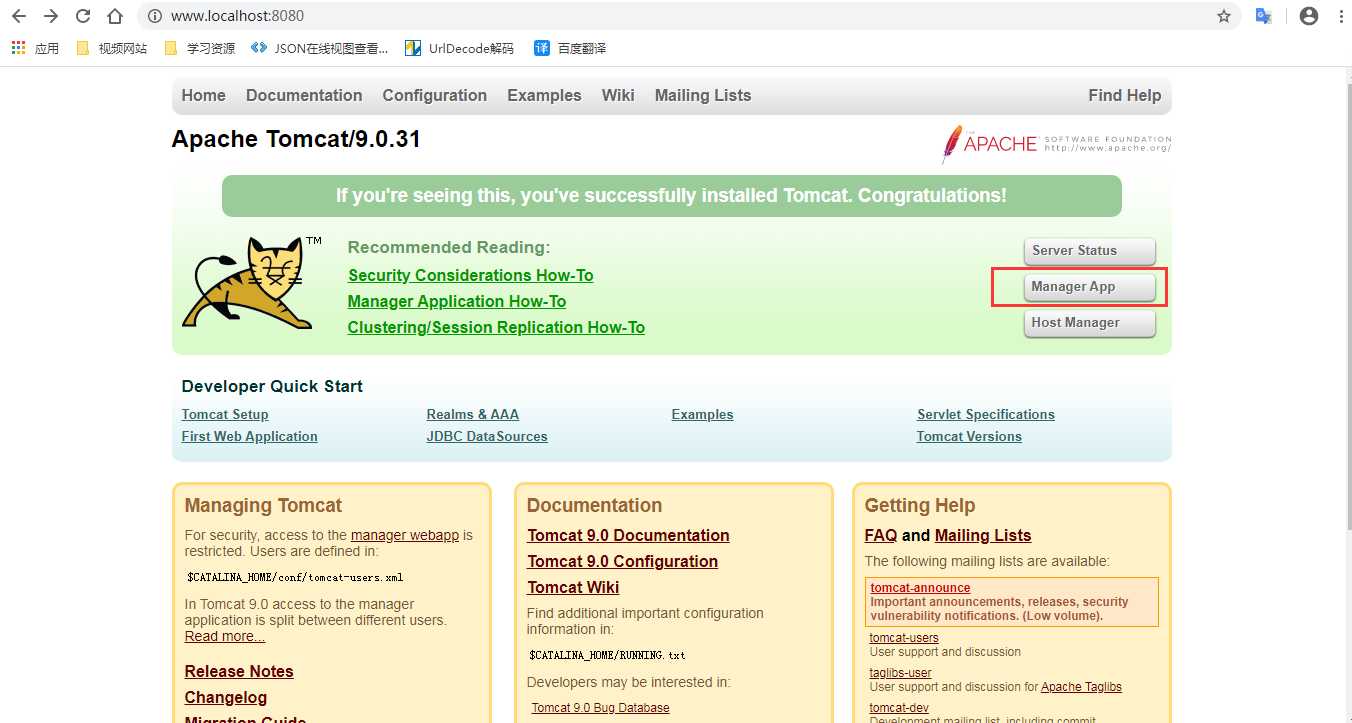Select the $CATALINA_HOME/RUNNING.txt path text

608,656
